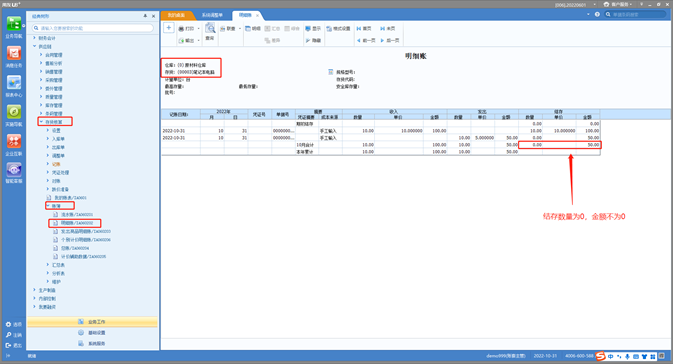Select the 业务工作 section
This screenshot has width=673, height=364.
(92, 322)
